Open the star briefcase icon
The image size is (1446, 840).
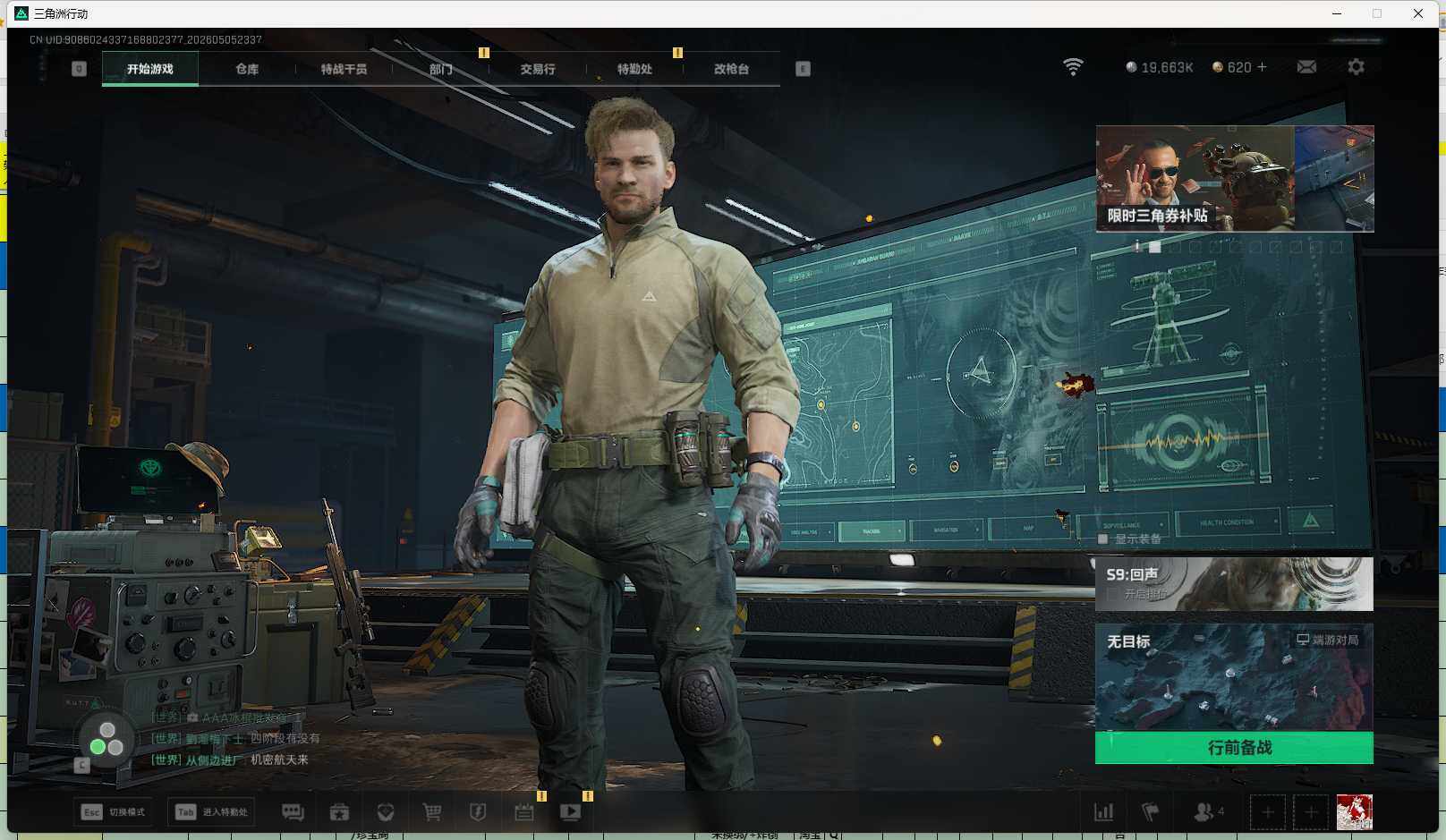(339, 812)
